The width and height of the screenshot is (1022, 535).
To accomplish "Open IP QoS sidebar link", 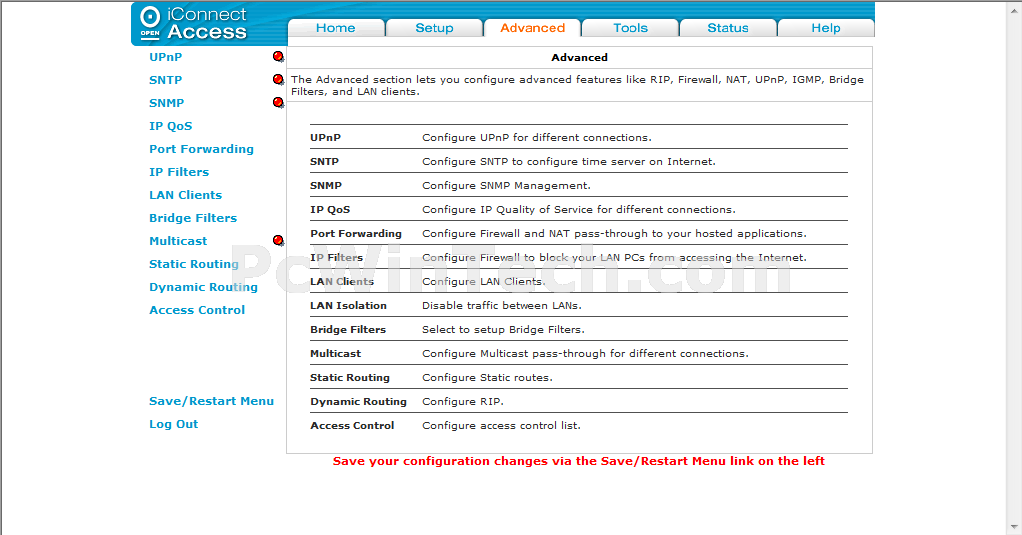I will 171,126.
